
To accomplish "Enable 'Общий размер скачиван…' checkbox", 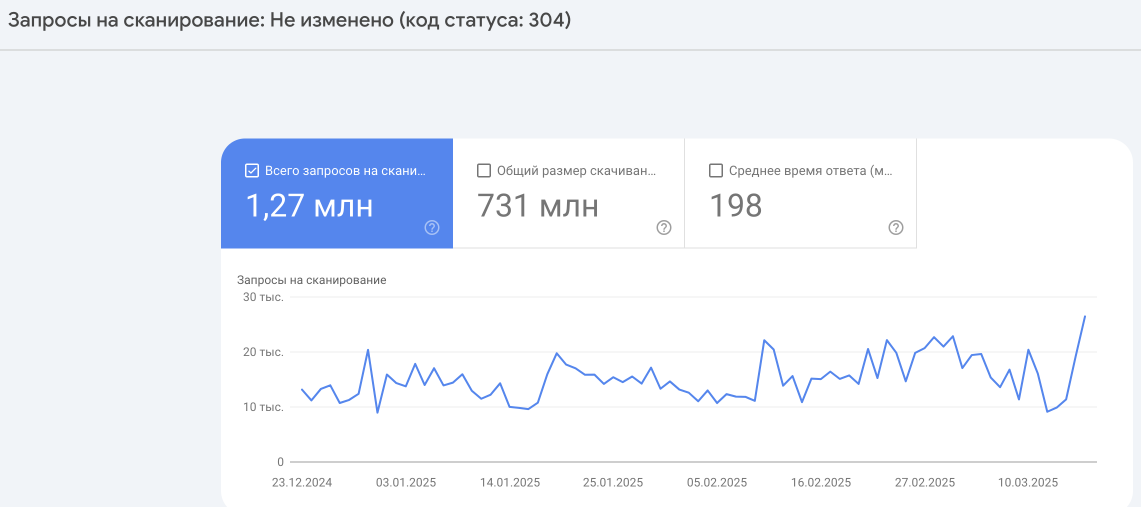I will (483, 171).
